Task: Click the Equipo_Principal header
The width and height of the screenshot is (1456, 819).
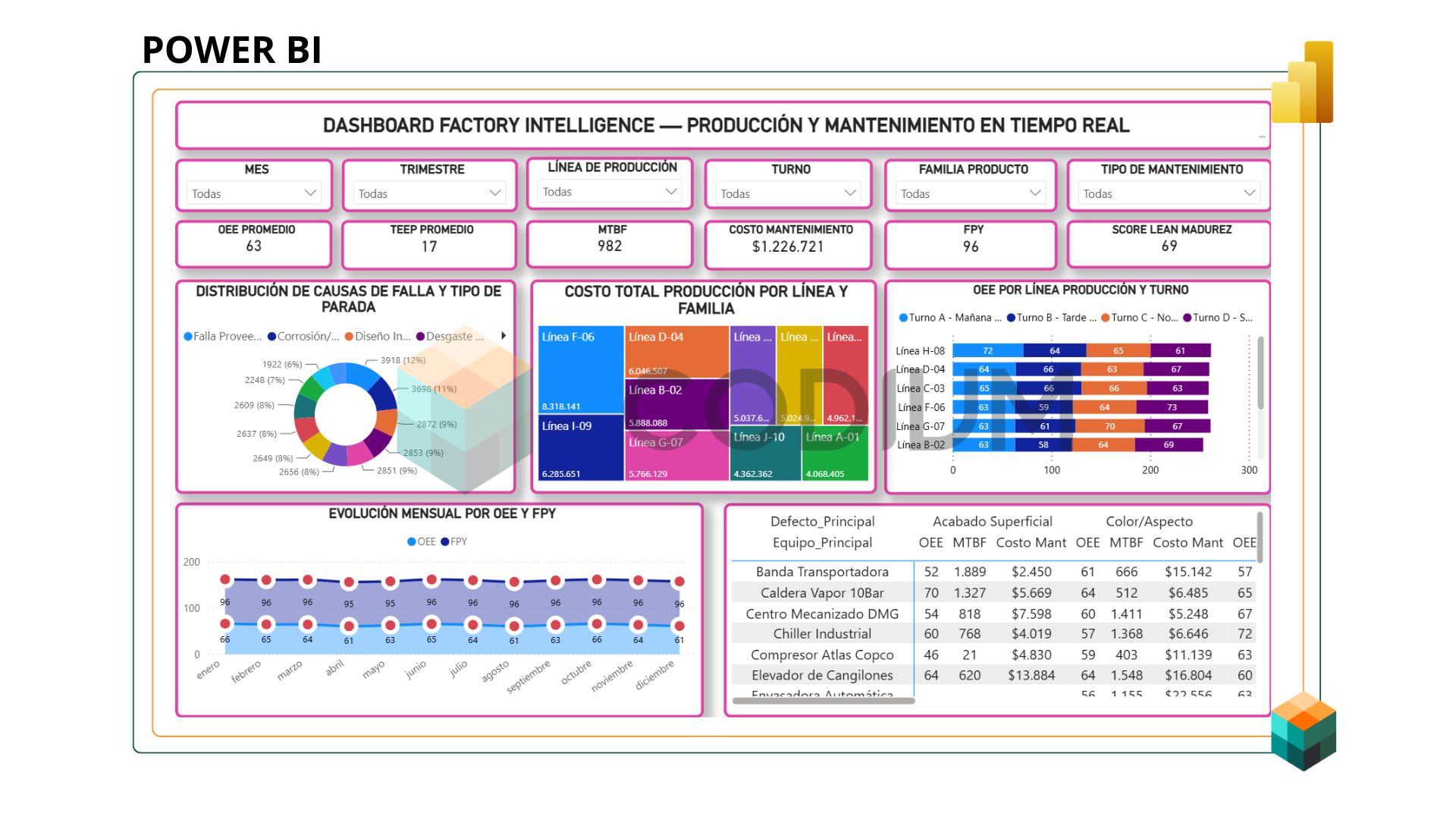Action: click(823, 543)
